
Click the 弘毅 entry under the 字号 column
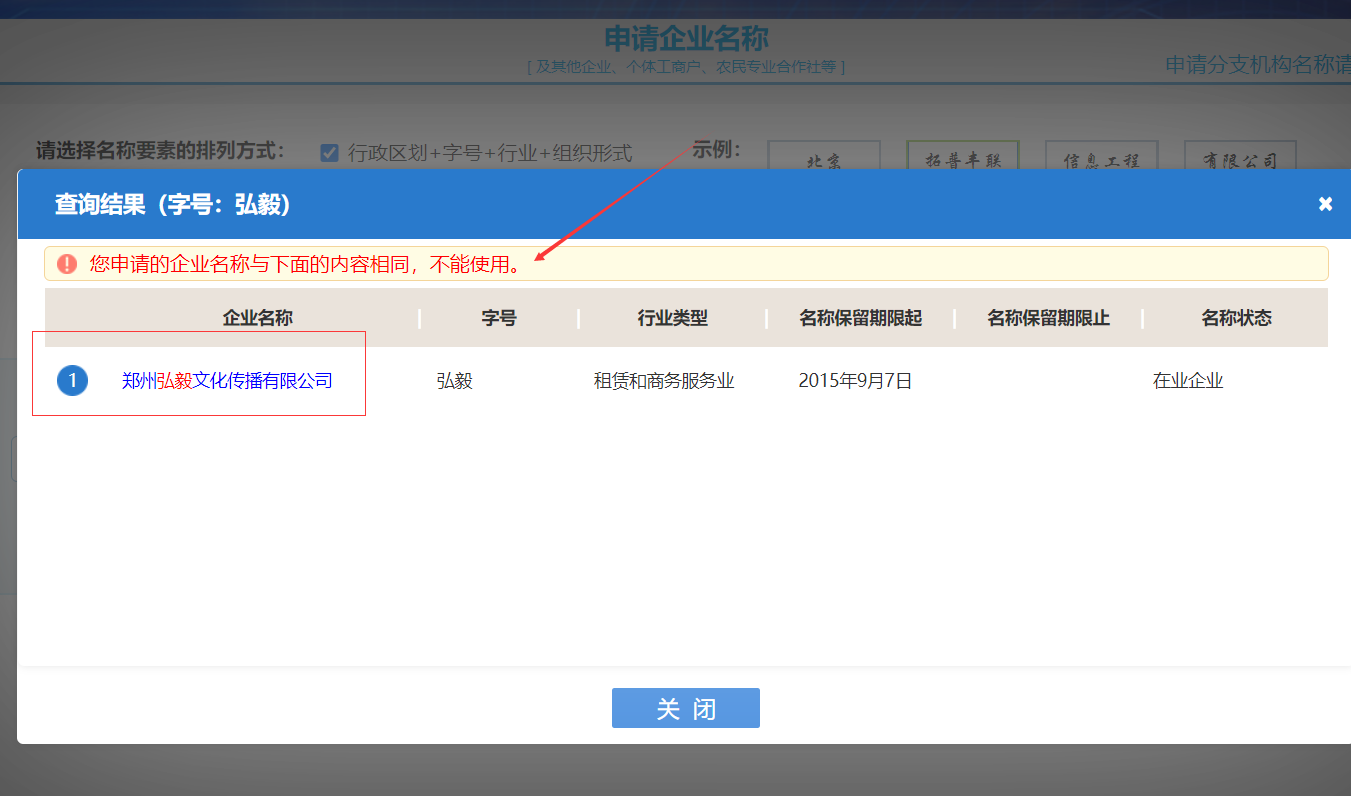454,380
